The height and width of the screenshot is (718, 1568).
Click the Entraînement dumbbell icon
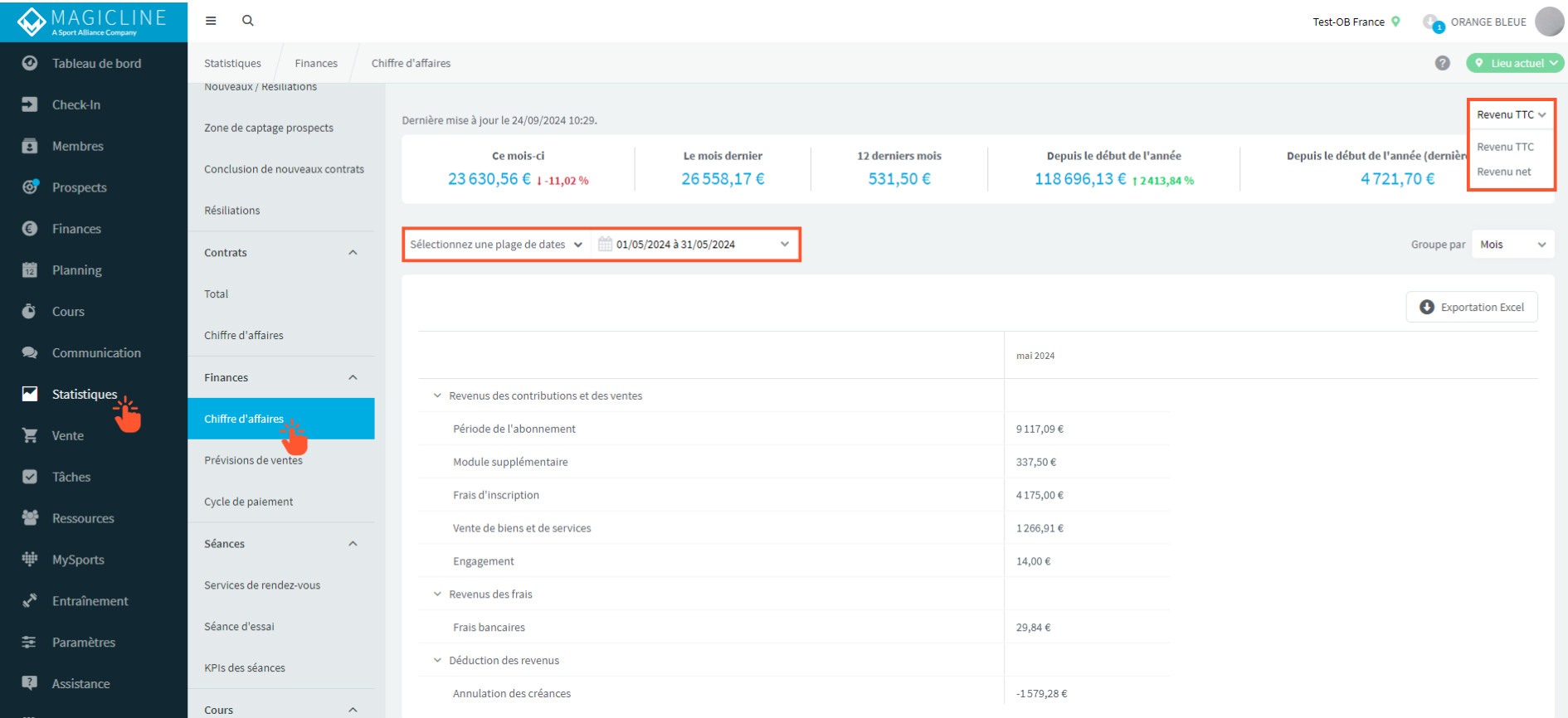coord(30,600)
